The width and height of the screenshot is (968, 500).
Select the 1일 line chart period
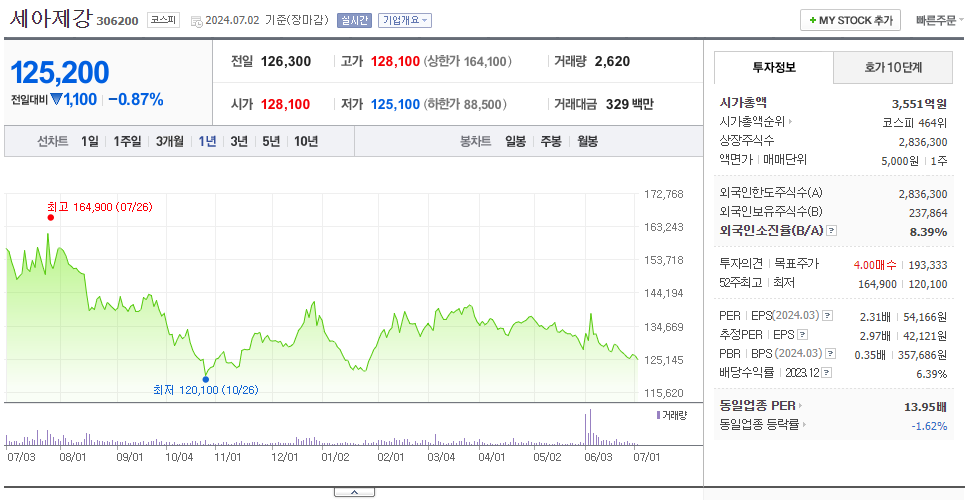pos(90,141)
